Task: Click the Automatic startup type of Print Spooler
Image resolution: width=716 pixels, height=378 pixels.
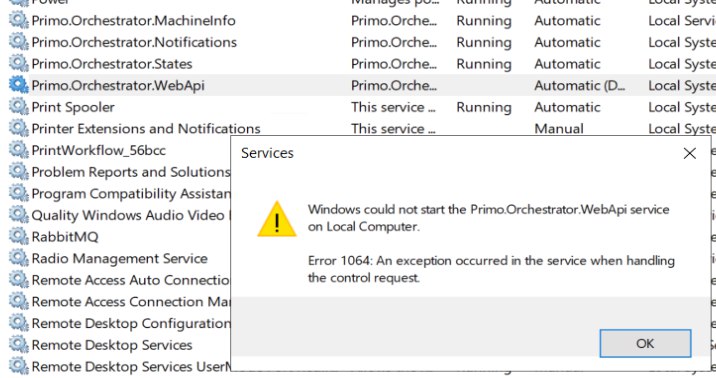Action: 567,107
